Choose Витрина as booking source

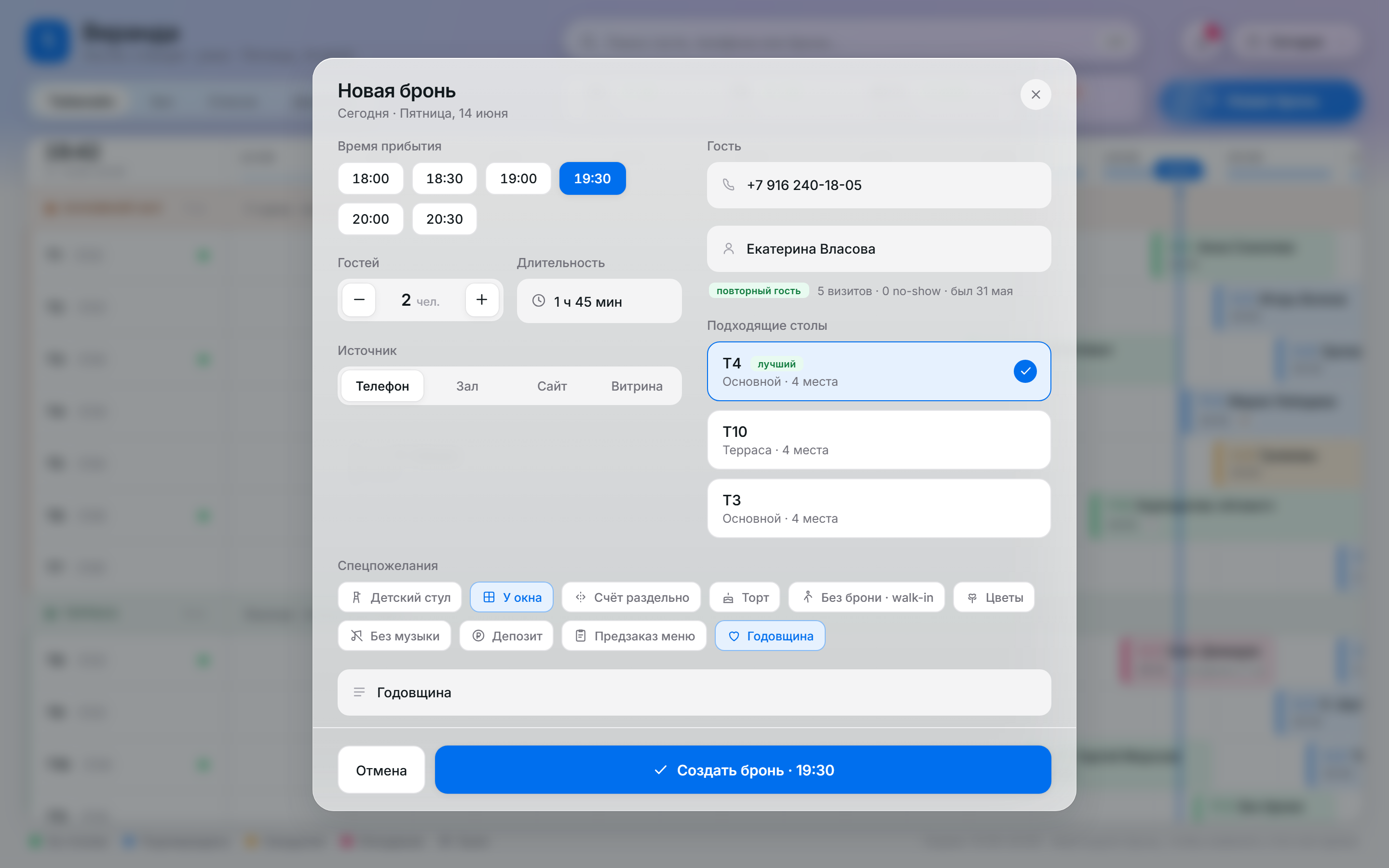[x=637, y=386]
